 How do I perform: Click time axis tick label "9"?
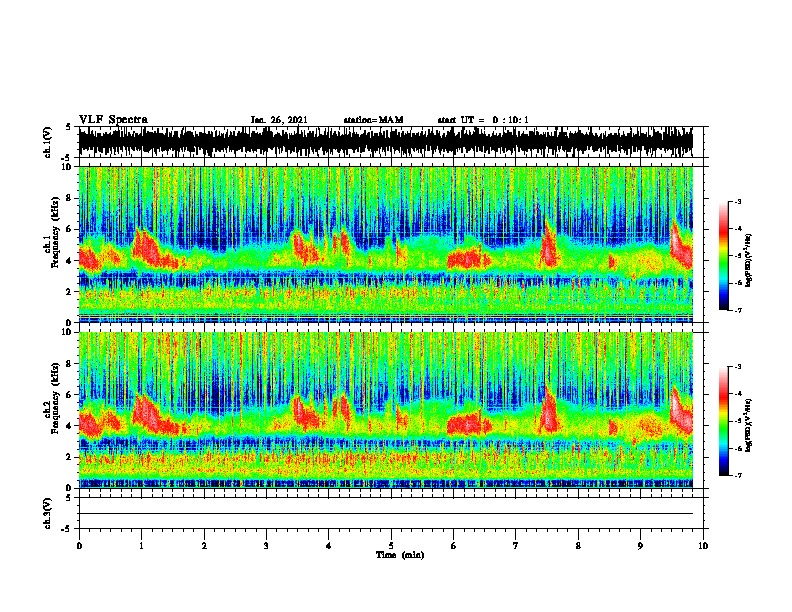640,545
